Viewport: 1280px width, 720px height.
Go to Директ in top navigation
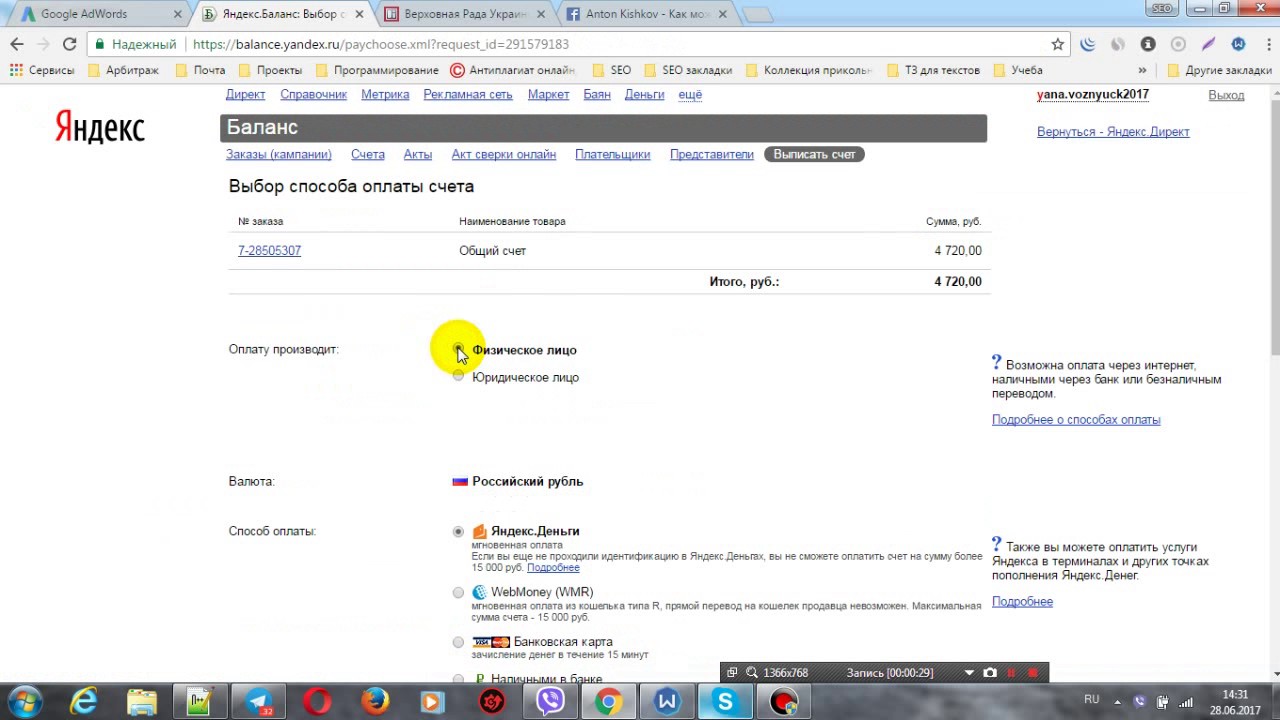point(245,94)
